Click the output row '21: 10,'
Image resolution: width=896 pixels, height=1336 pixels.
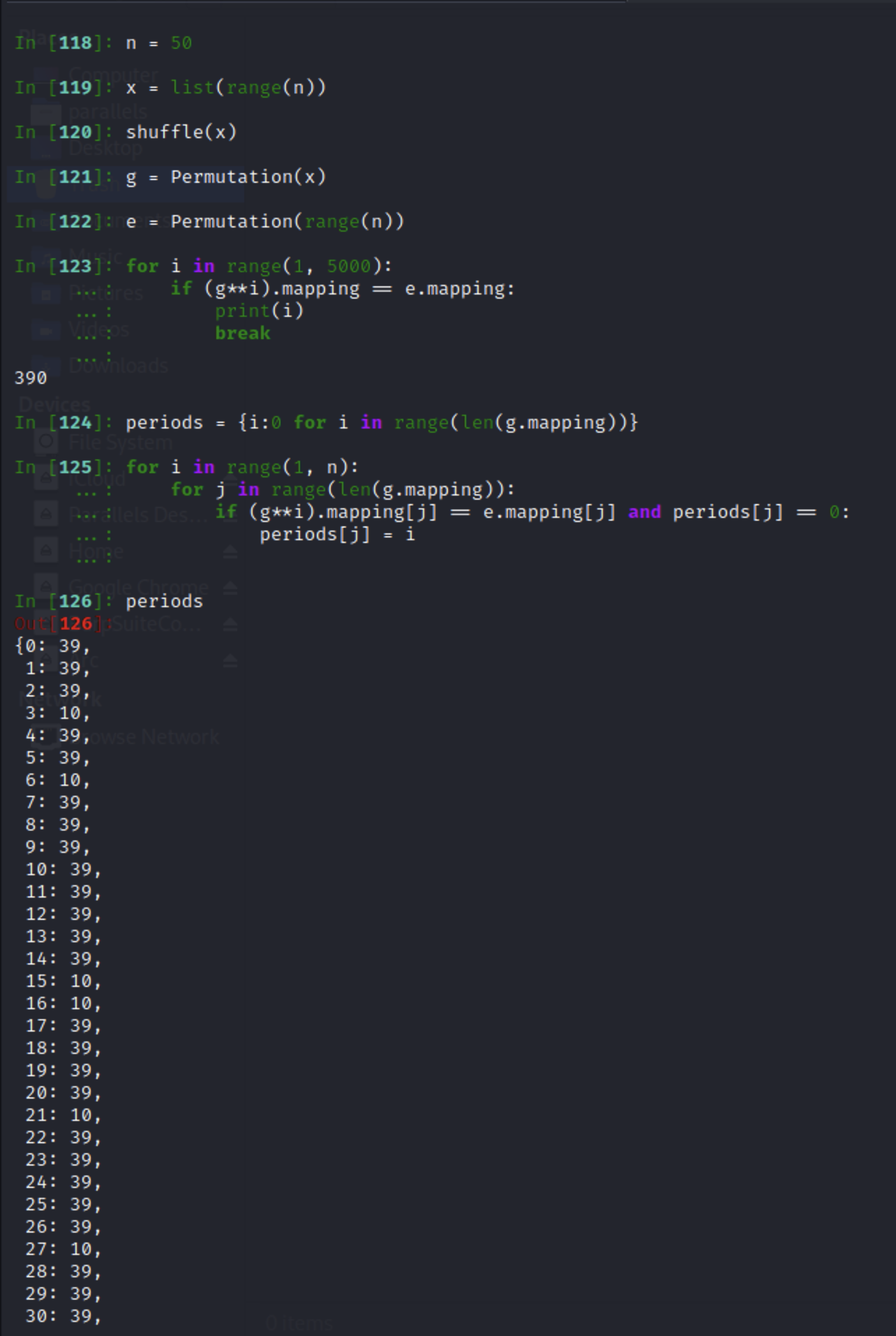pos(64,1115)
